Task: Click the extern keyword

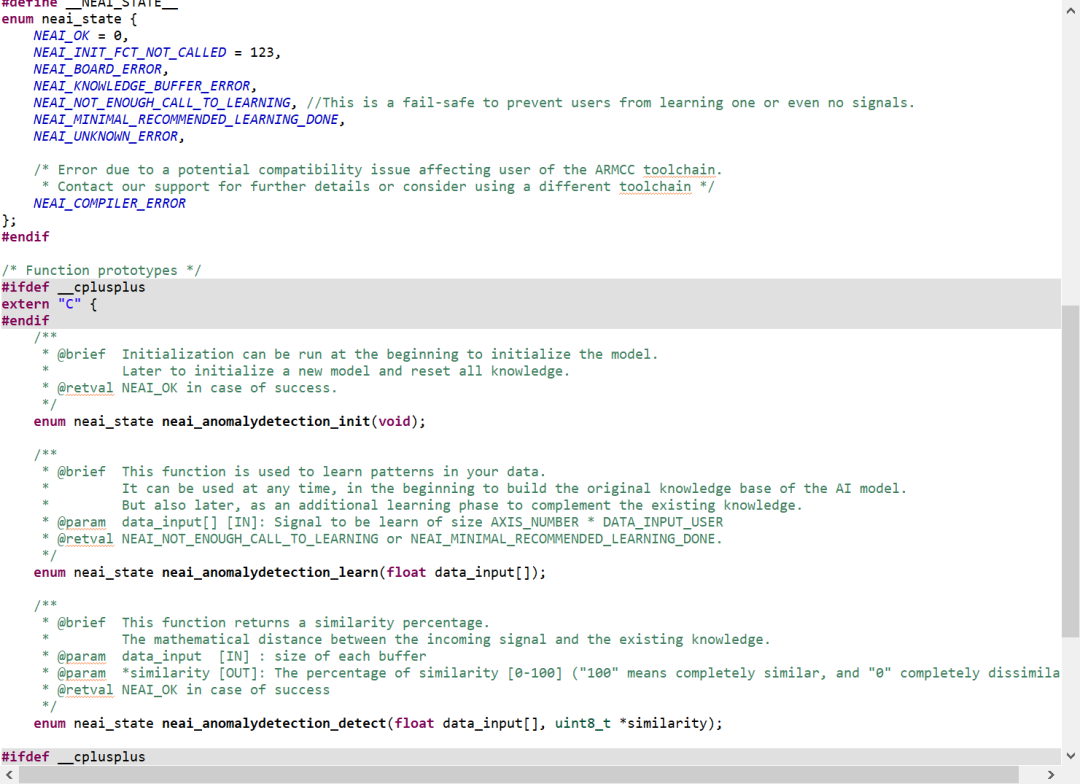Action: [x=25, y=304]
